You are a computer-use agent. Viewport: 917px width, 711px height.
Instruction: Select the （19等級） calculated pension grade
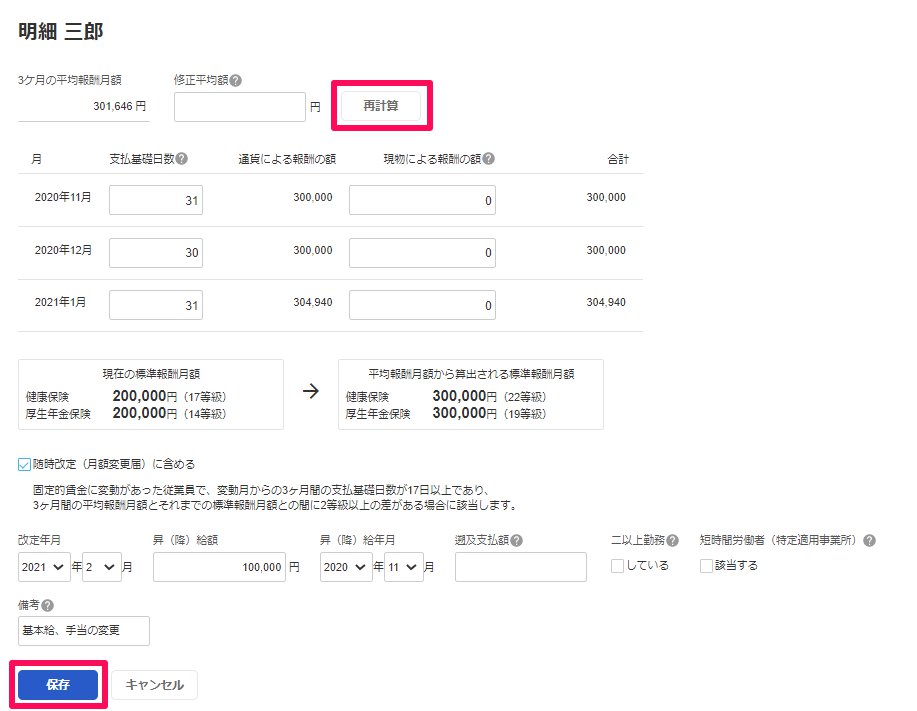(x=525, y=414)
